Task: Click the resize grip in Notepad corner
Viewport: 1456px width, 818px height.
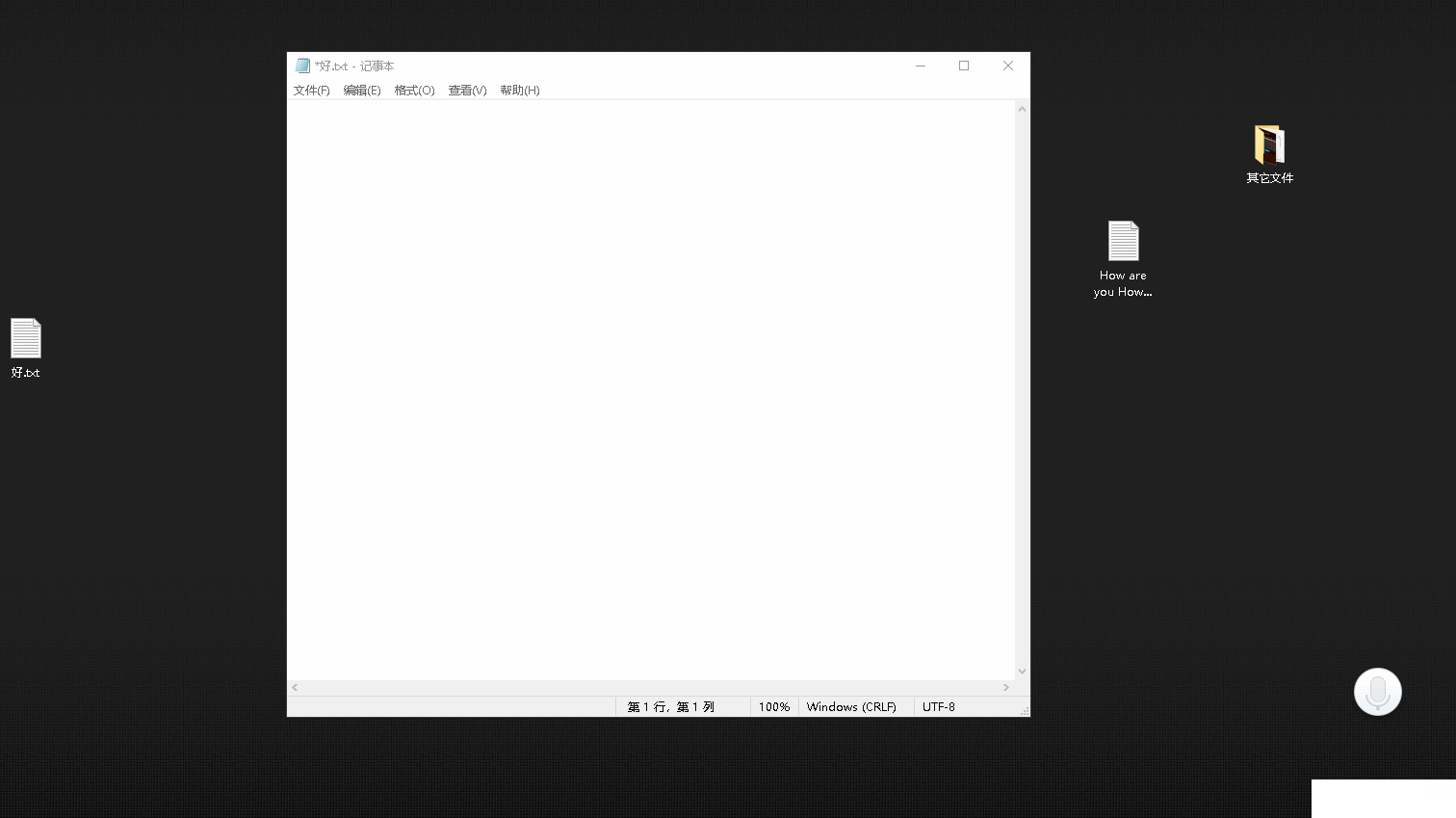Action: click(1025, 711)
